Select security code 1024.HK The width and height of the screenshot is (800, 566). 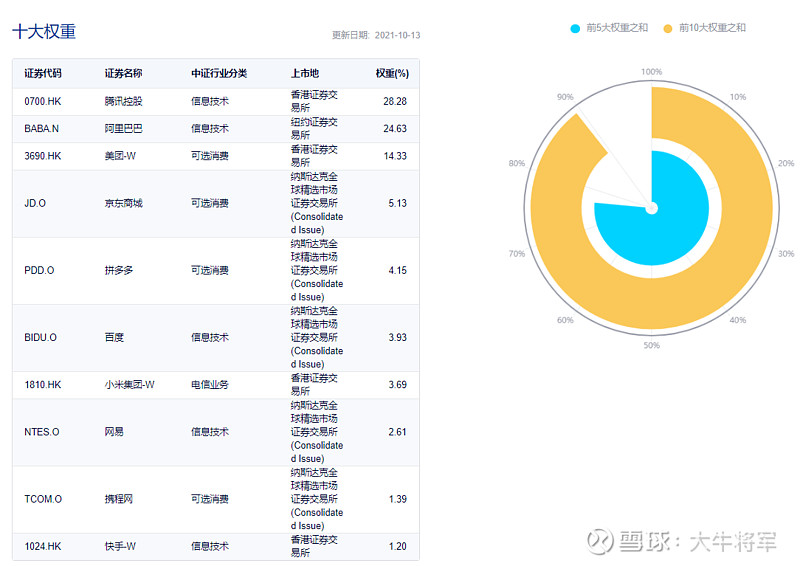(x=43, y=546)
